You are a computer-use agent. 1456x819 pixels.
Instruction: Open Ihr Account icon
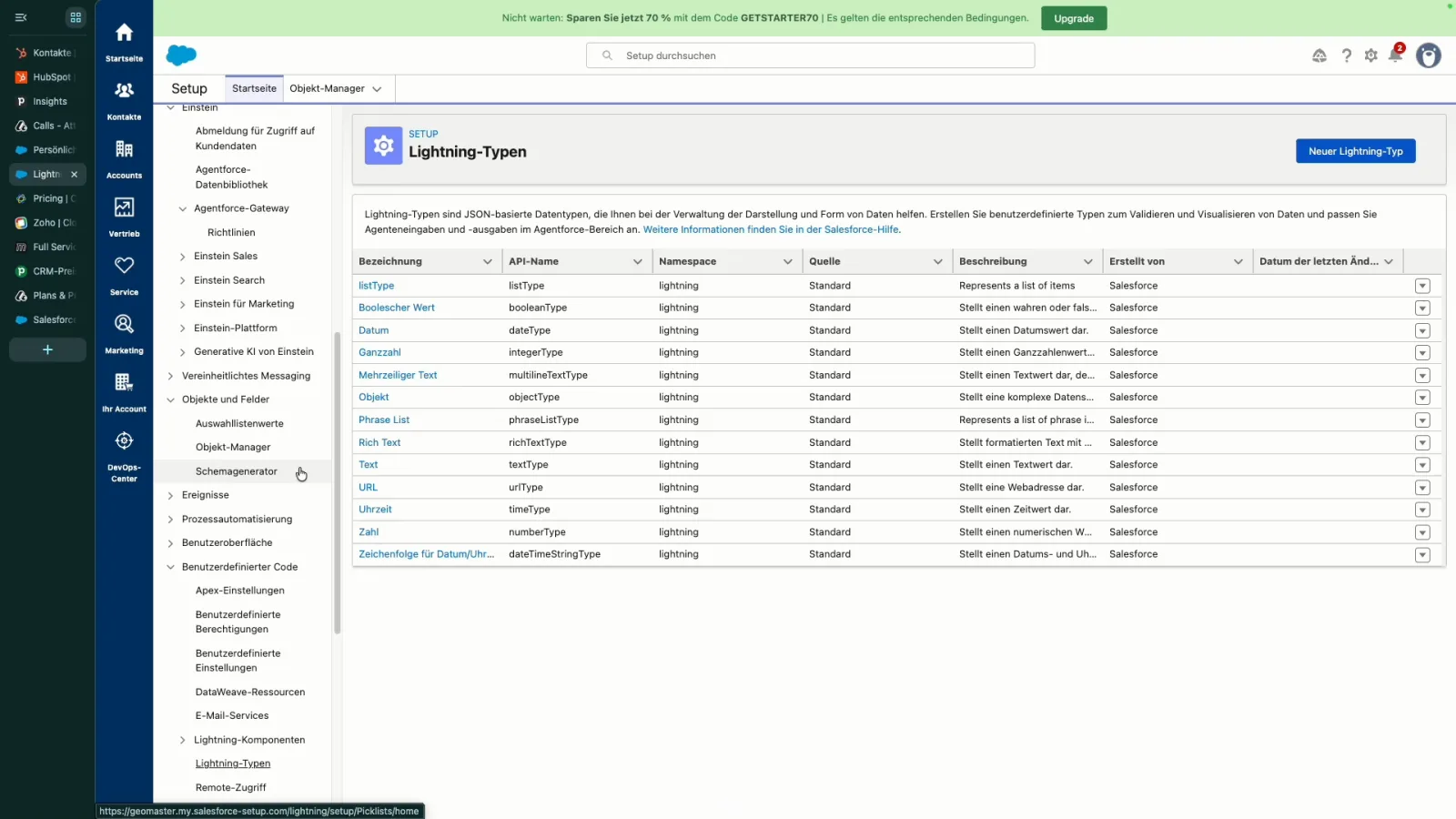tap(124, 382)
